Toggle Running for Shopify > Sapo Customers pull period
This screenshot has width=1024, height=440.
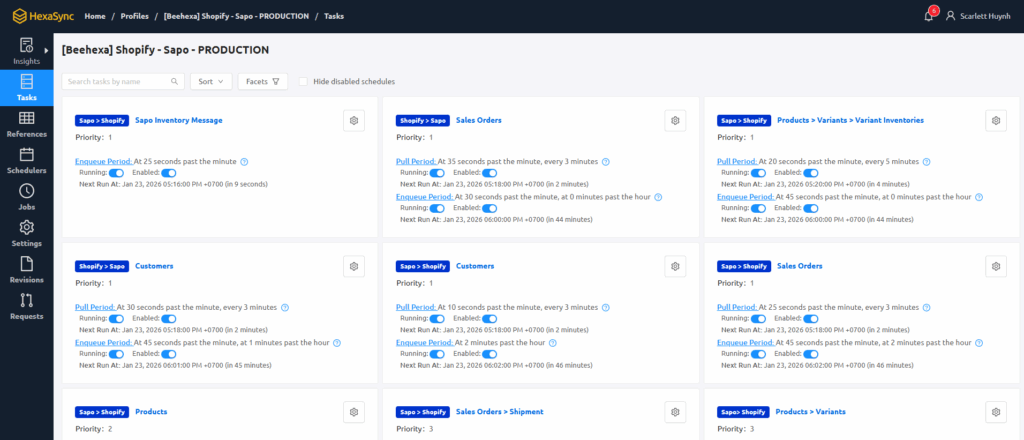click(x=116, y=319)
